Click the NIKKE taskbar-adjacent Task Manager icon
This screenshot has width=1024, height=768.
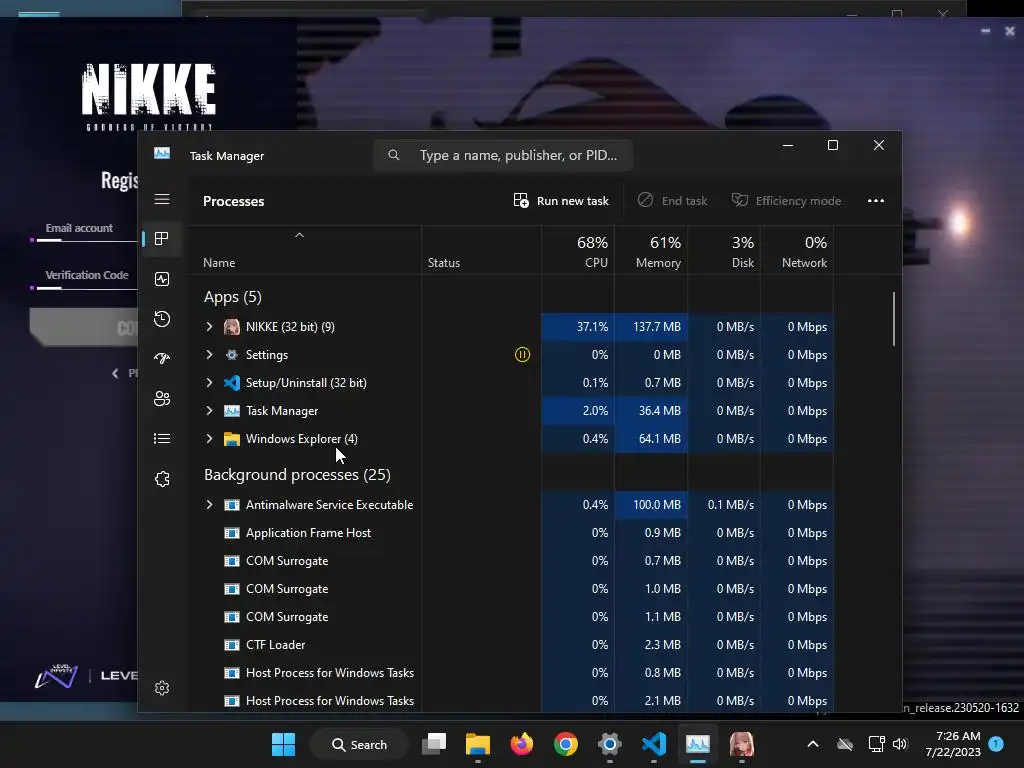click(x=697, y=744)
